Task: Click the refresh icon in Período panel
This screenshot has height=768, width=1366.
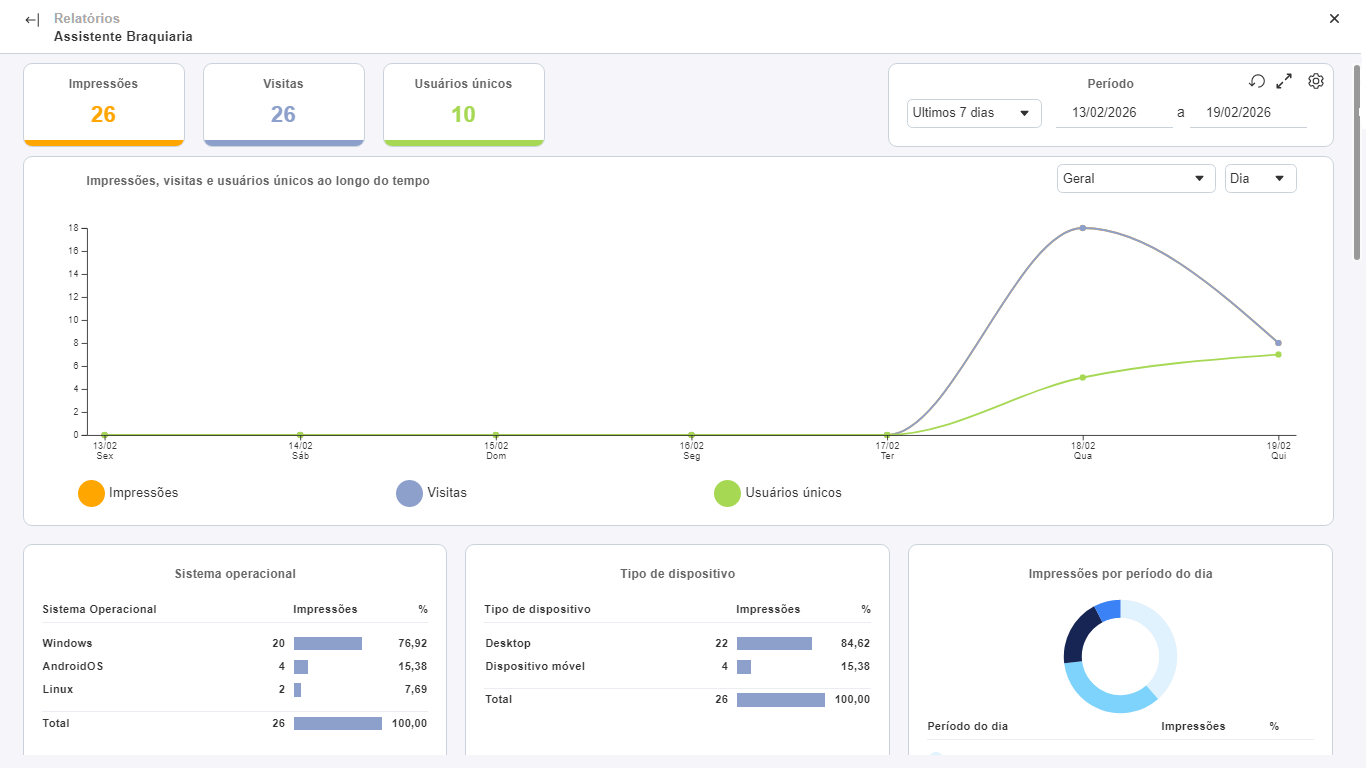Action: coord(1257,81)
